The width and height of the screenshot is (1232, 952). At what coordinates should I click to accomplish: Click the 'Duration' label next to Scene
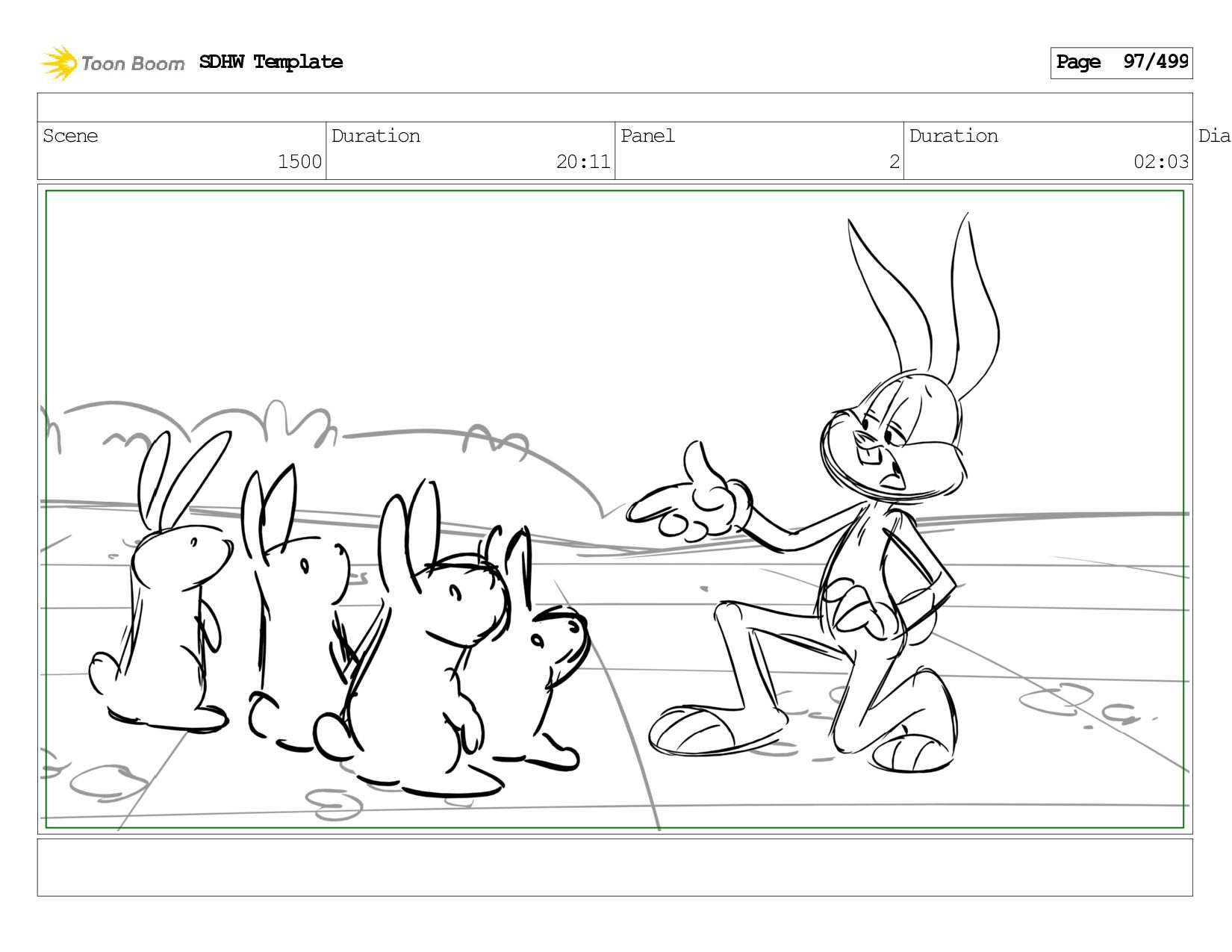click(376, 136)
